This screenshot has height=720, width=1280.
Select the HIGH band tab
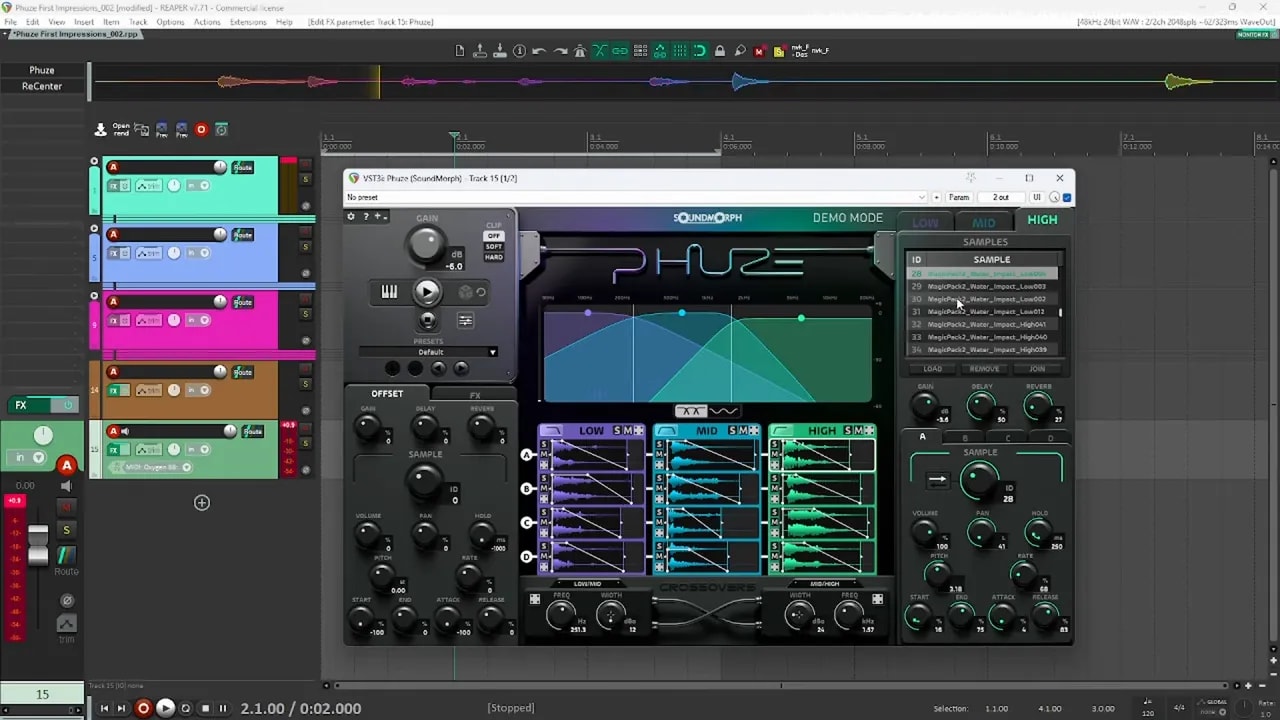[x=1042, y=220]
